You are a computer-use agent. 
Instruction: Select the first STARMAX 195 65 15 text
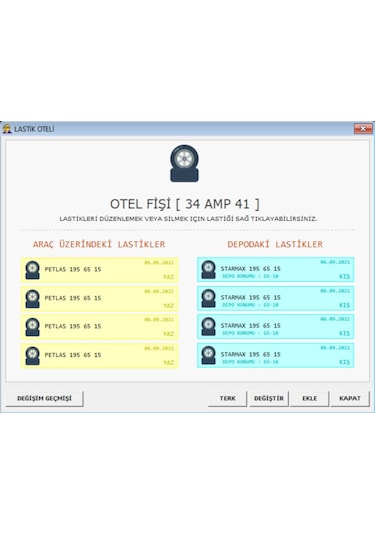(250, 269)
